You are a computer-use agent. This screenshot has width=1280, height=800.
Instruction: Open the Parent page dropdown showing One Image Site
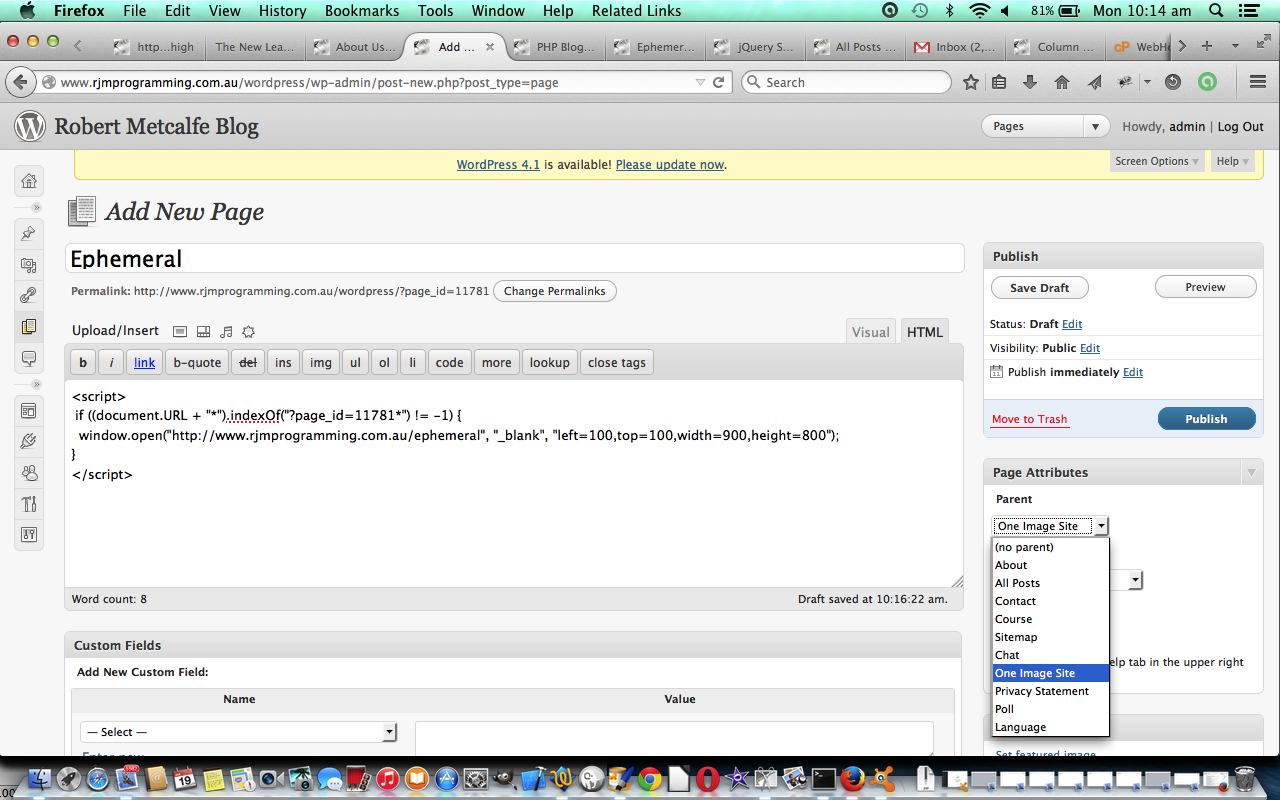tap(1050, 526)
